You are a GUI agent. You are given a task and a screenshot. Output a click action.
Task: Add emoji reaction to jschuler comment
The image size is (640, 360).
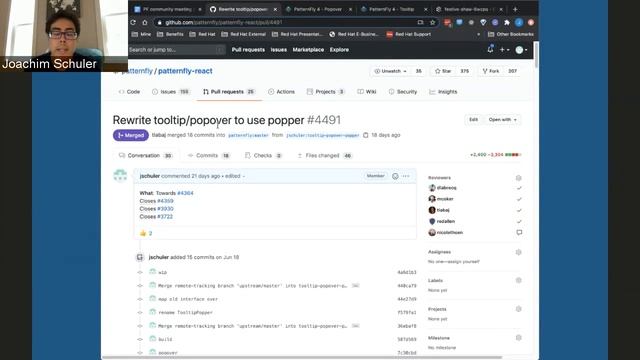coord(395,176)
